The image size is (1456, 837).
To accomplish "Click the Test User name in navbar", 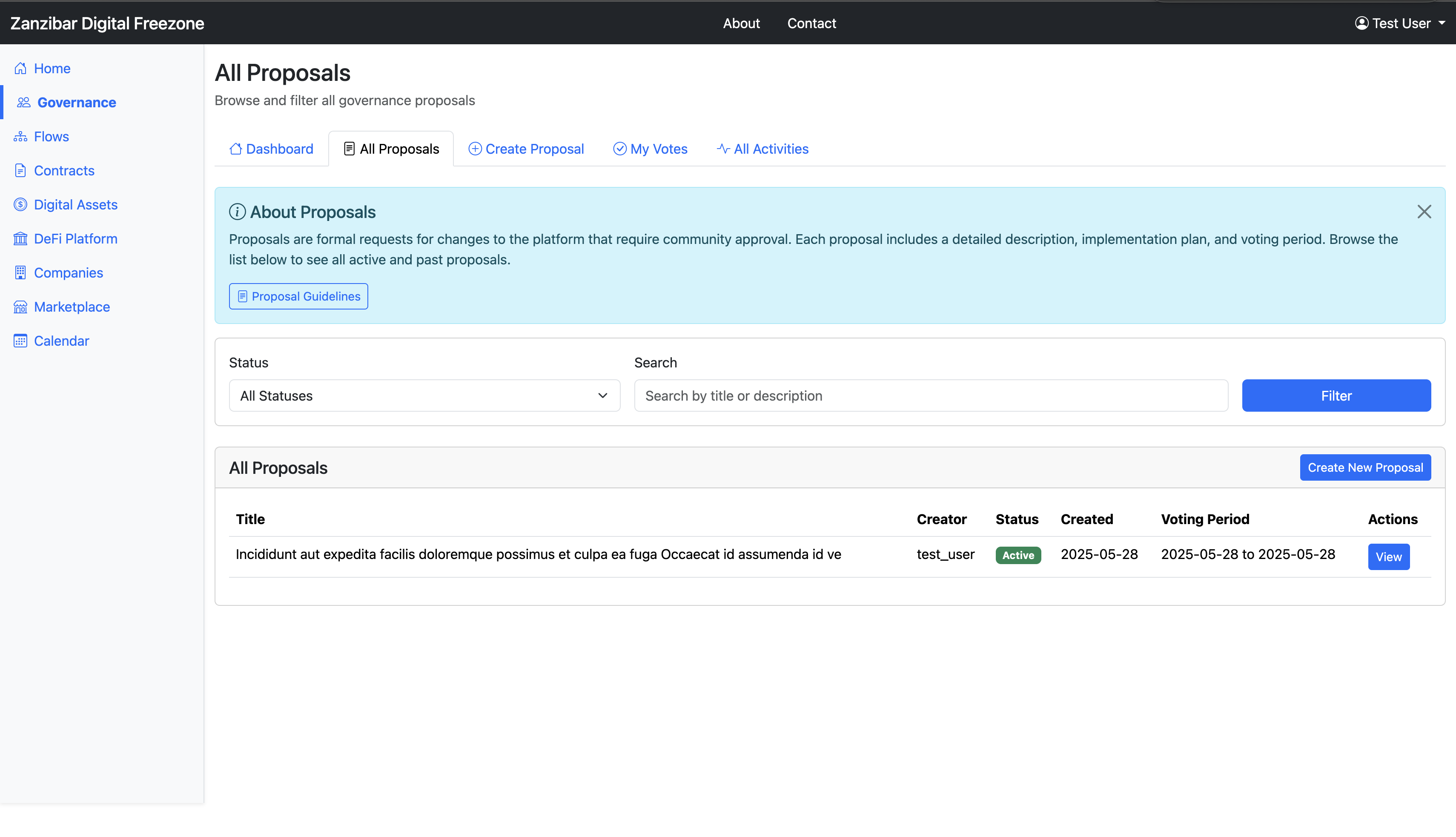I will coord(1402,23).
